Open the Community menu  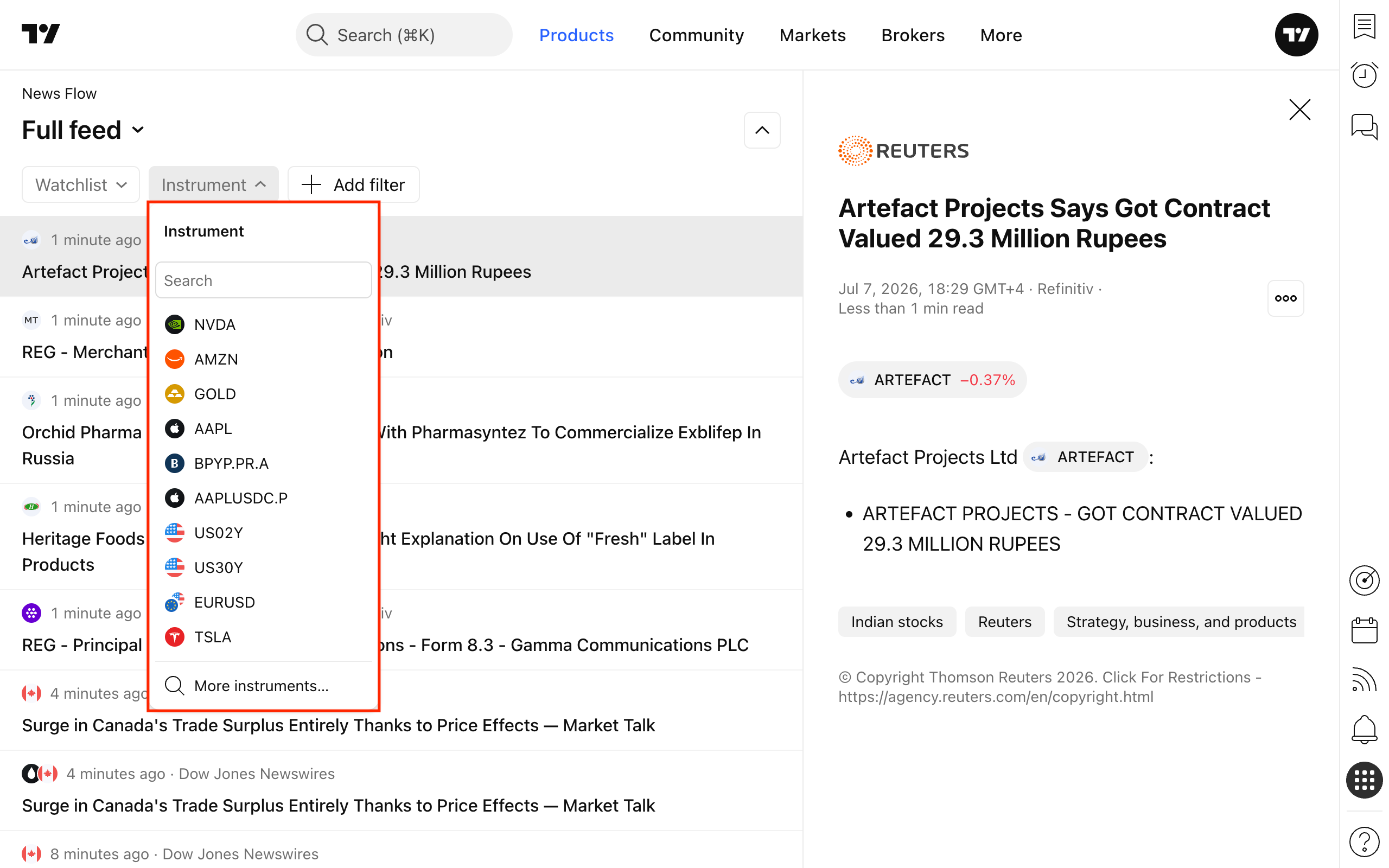pos(696,35)
